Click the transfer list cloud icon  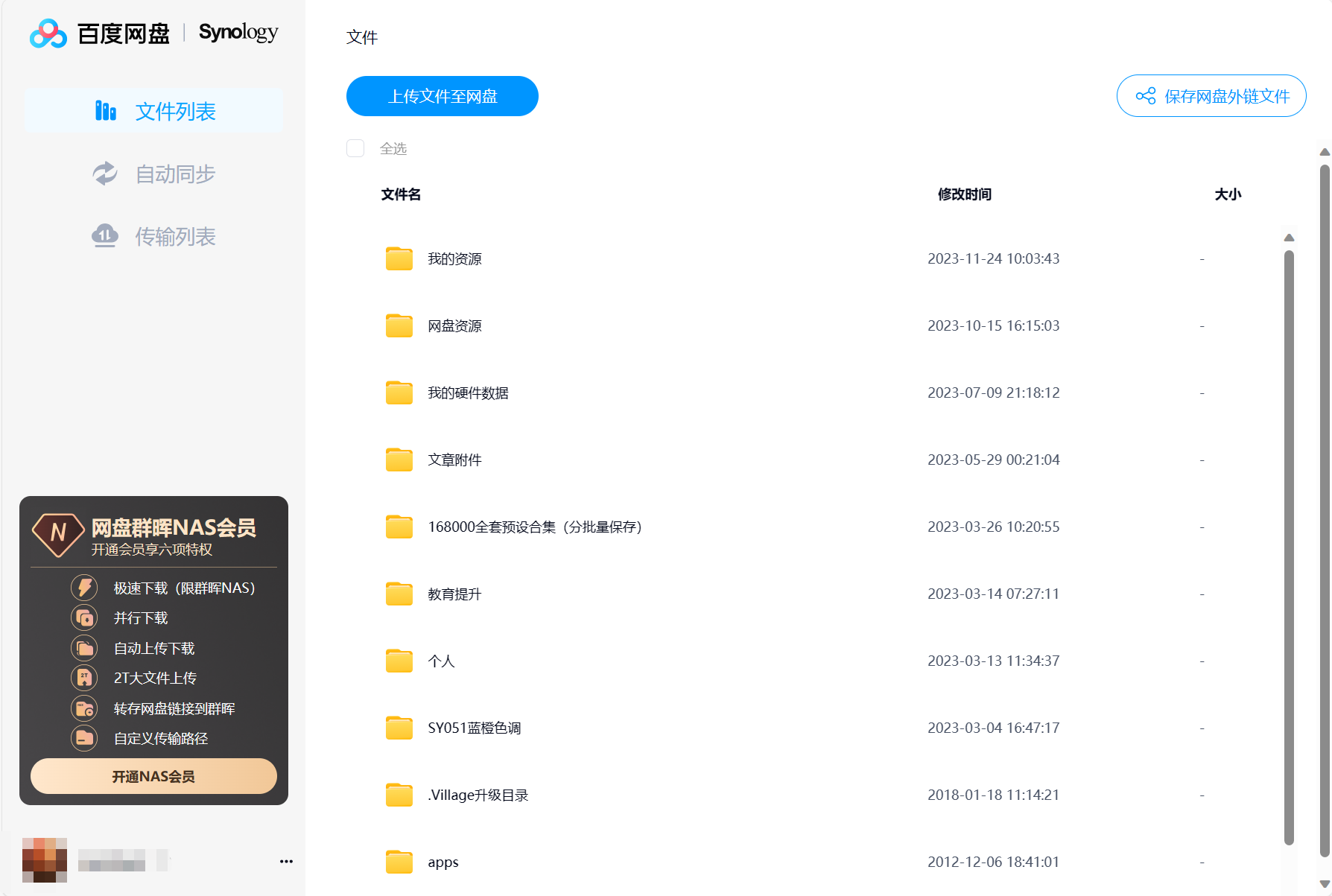click(x=105, y=236)
